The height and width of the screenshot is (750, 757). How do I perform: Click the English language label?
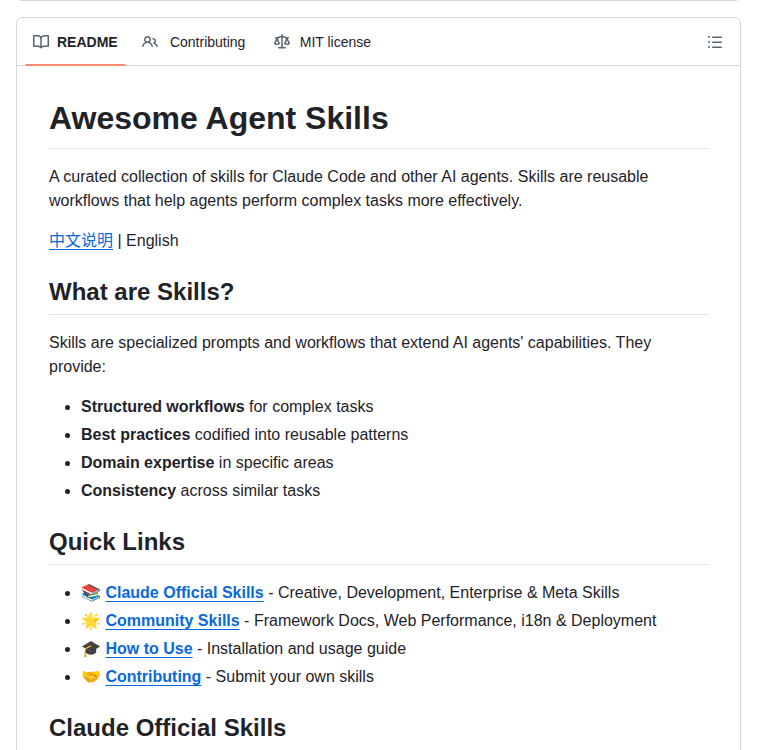pyautogui.click(x=152, y=240)
